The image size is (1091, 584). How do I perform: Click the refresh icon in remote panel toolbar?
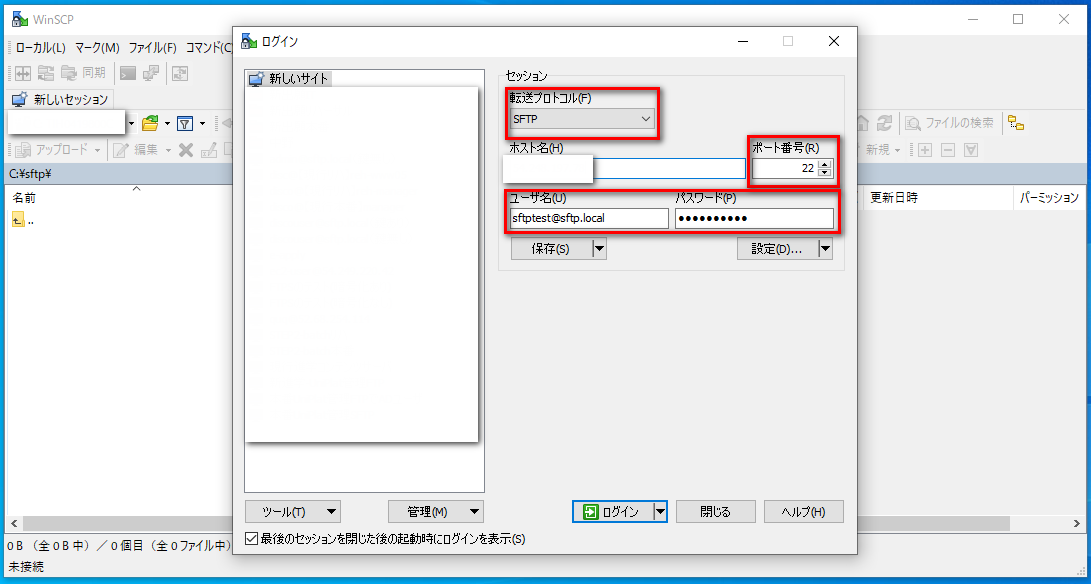coord(884,123)
